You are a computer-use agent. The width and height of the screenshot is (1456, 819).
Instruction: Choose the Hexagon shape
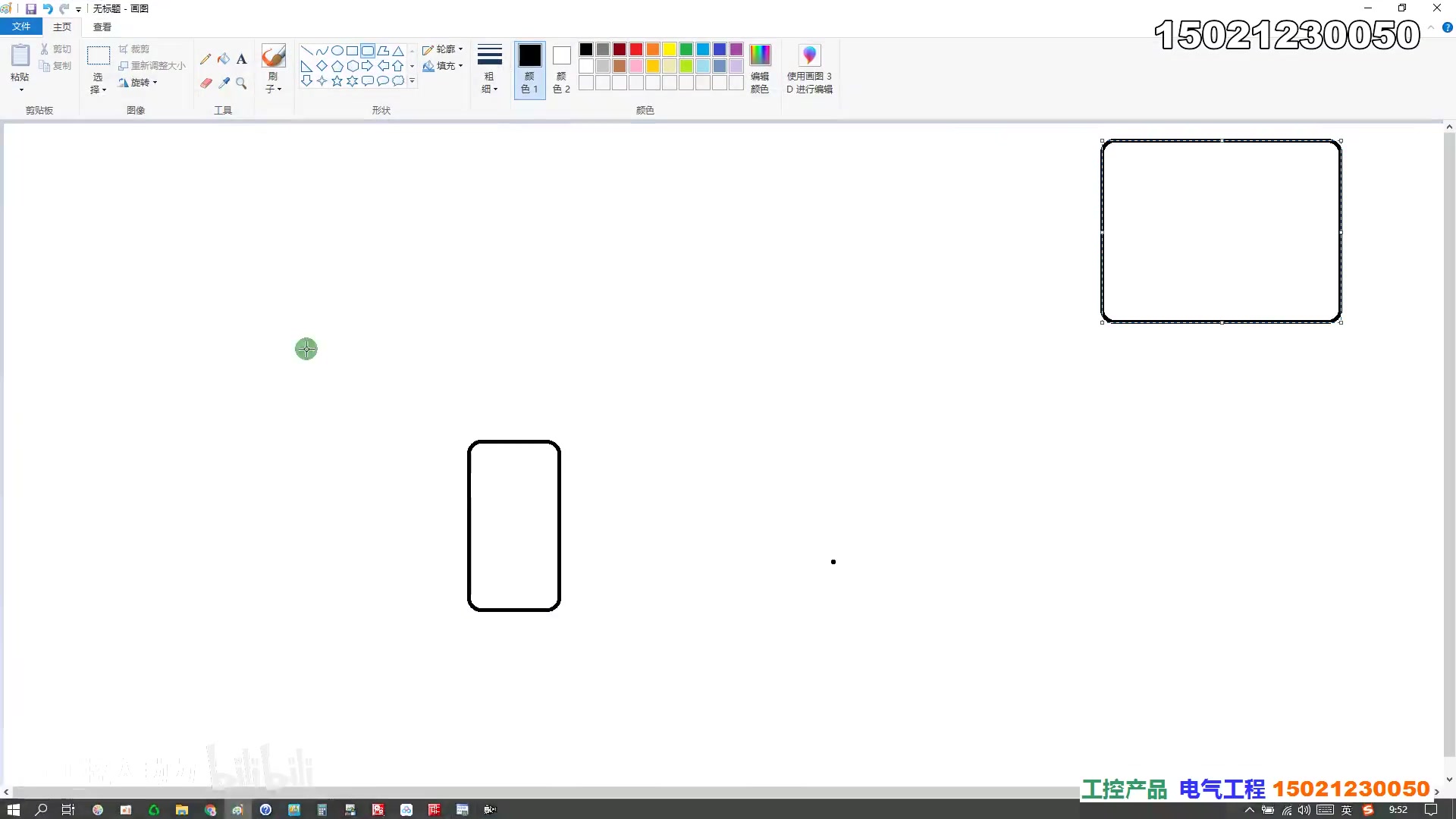point(353,66)
